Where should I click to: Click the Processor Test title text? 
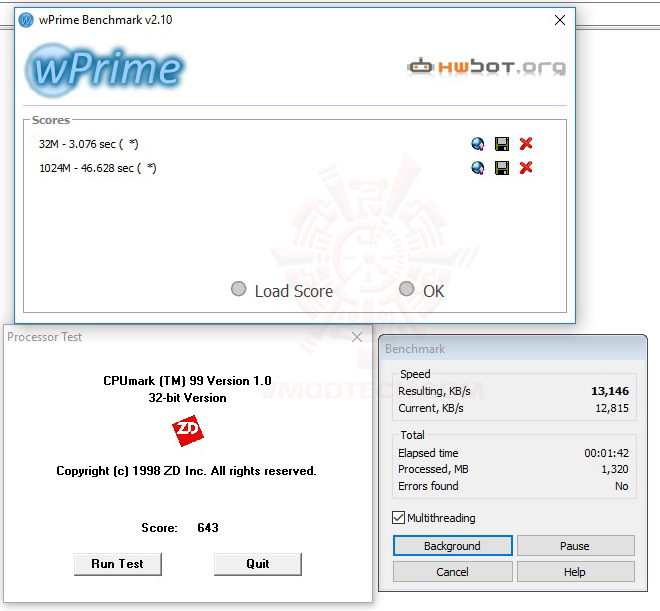click(45, 337)
